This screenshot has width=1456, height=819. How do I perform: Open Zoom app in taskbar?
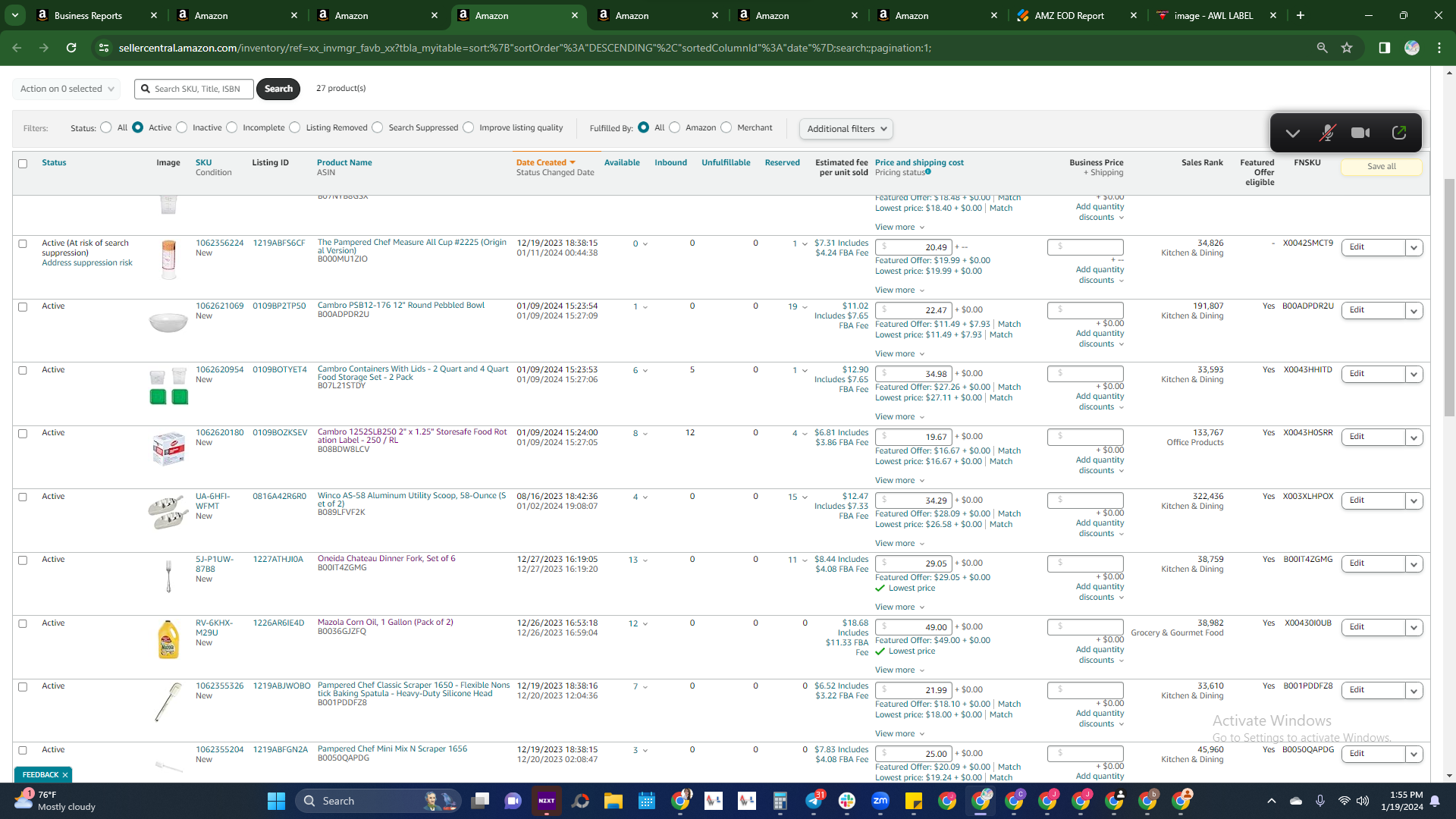[880, 801]
